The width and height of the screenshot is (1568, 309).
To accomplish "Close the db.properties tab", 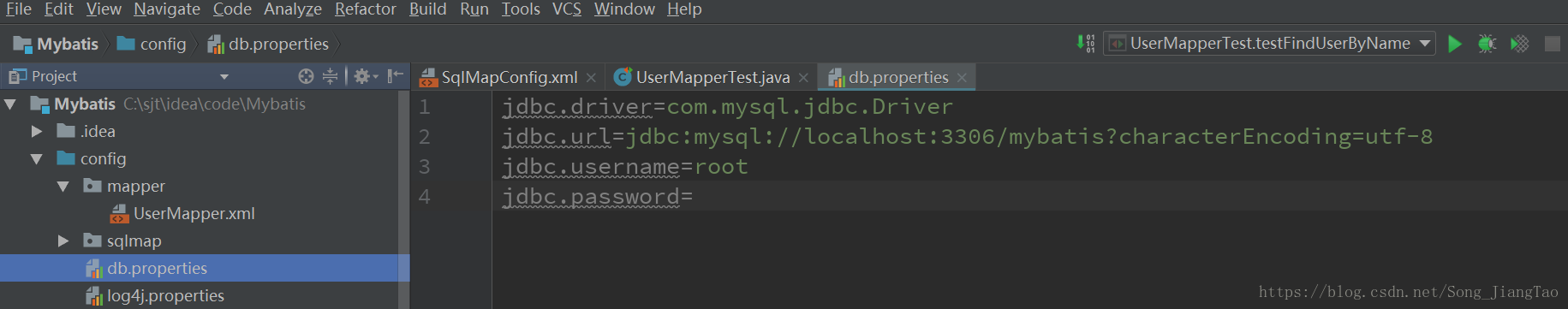I will point(962,78).
